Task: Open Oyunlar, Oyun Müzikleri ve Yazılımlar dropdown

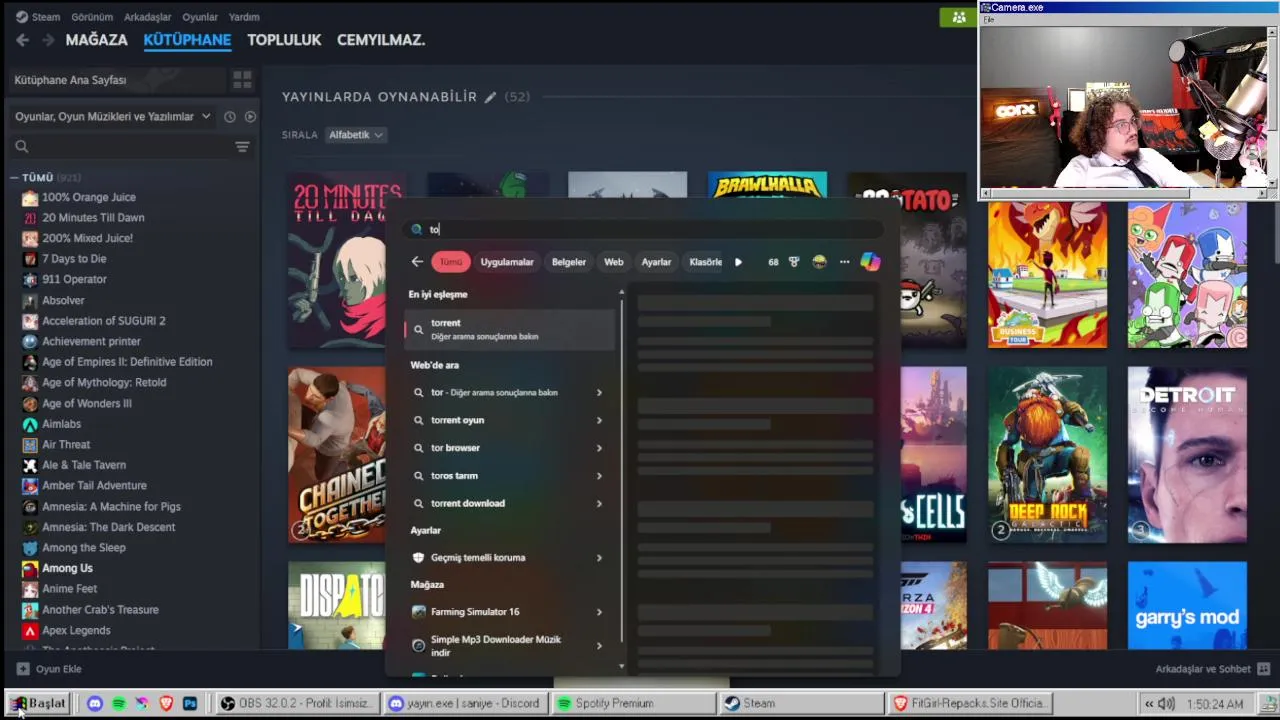Action: 112,117
